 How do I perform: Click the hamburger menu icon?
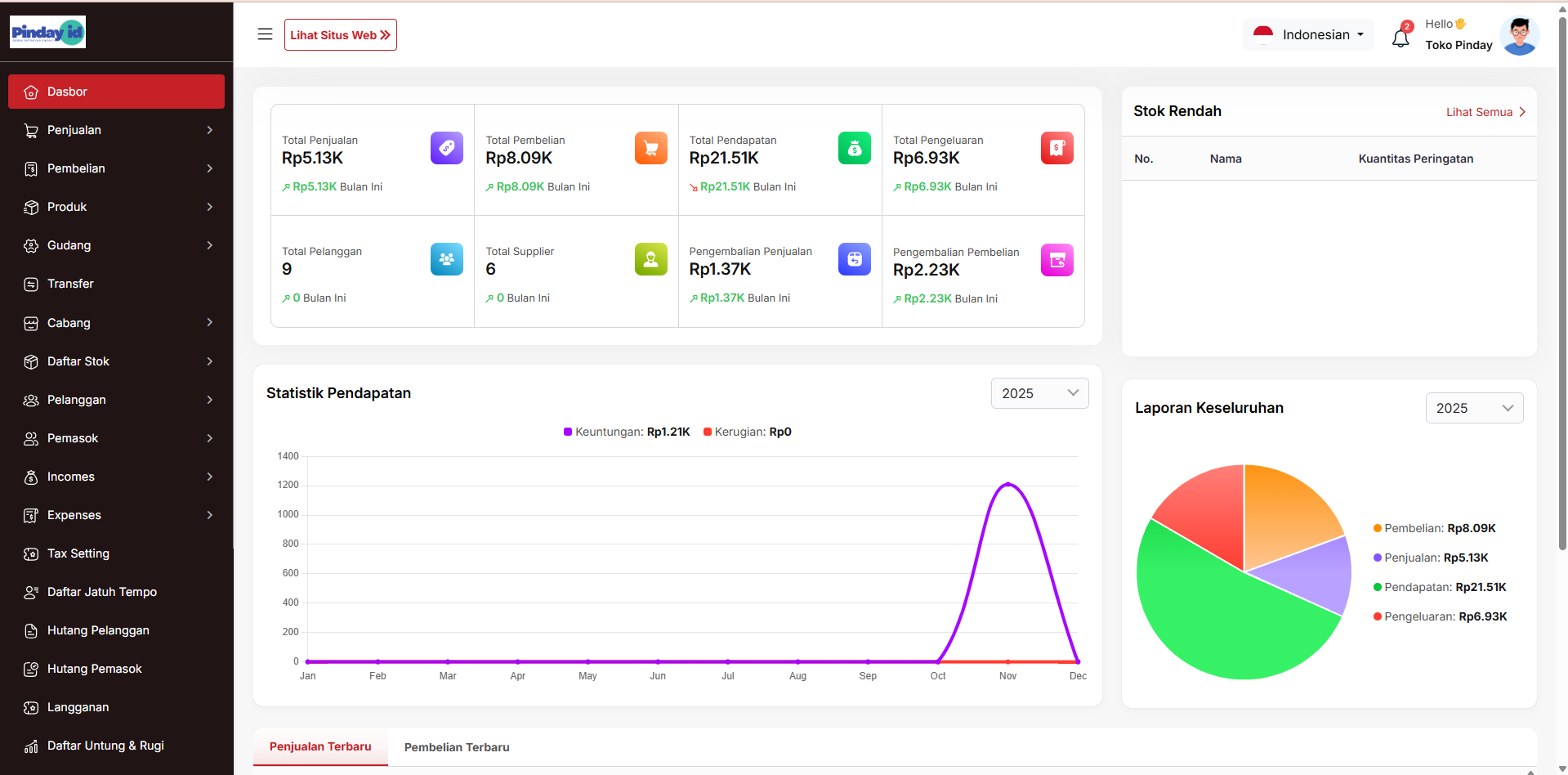coord(265,34)
